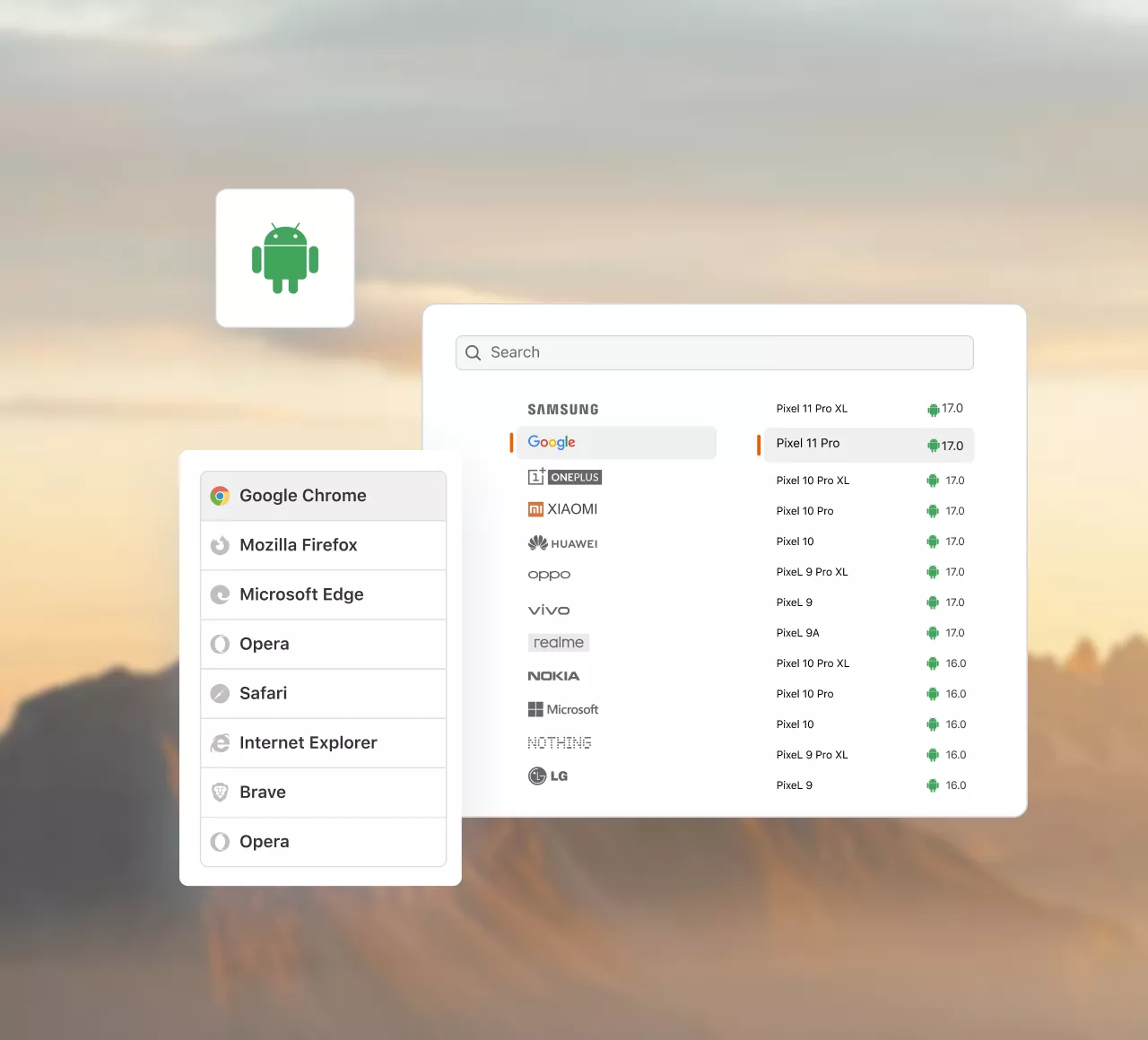The image size is (1148, 1040).
Task: Select the Realme brand
Action: coord(559,643)
